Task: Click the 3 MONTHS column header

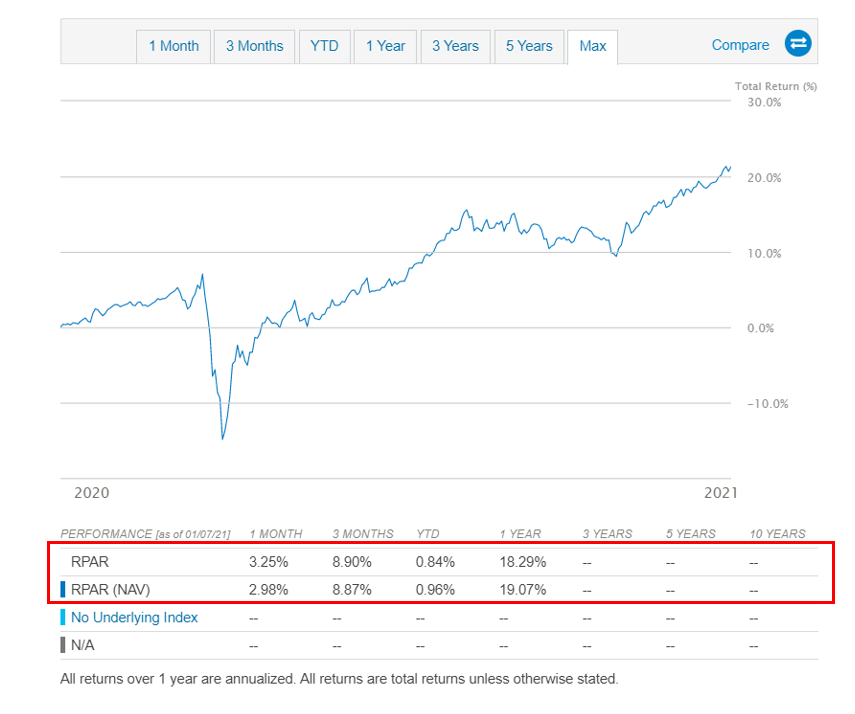Action: tap(363, 533)
